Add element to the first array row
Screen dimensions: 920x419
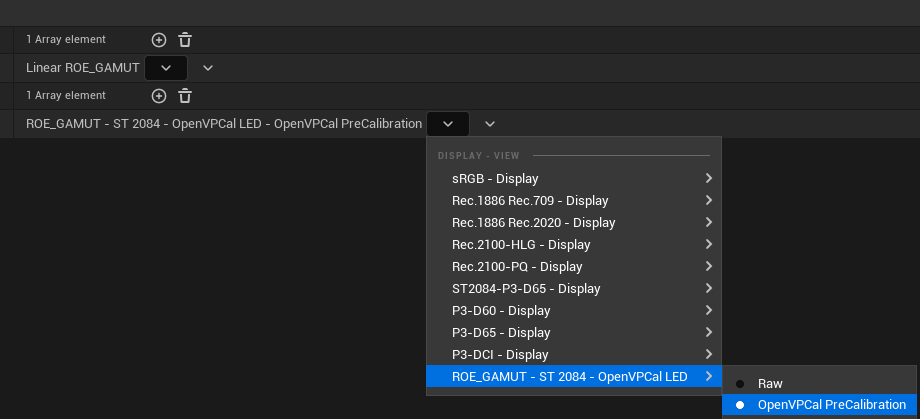pyautogui.click(x=159, y=40)
